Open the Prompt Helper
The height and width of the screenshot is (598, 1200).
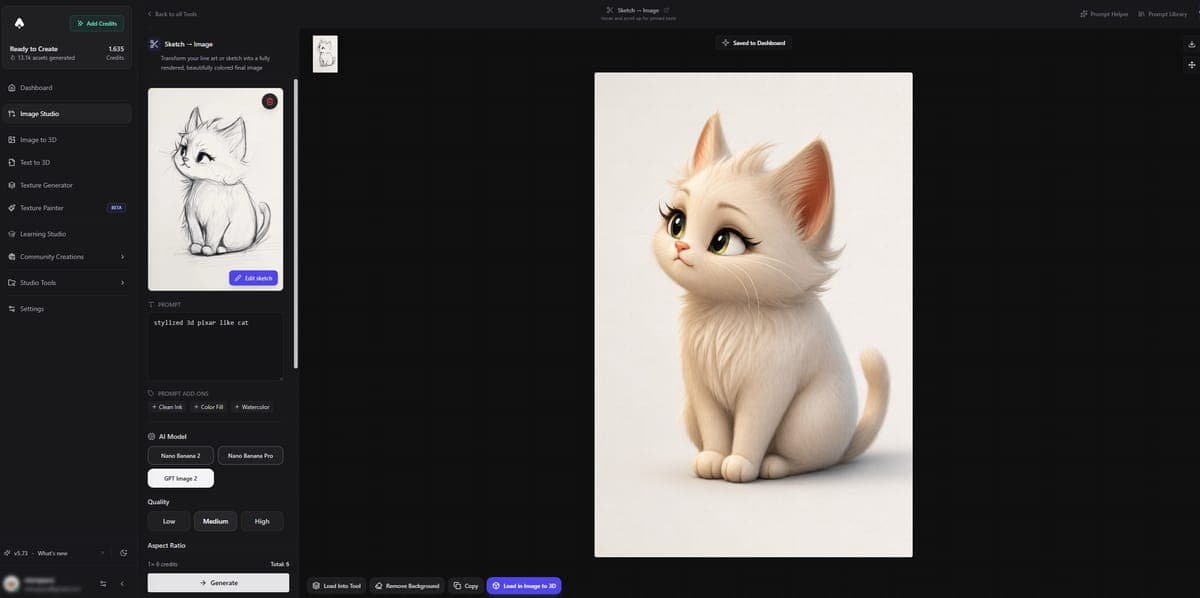click(x=1104, y=14)
